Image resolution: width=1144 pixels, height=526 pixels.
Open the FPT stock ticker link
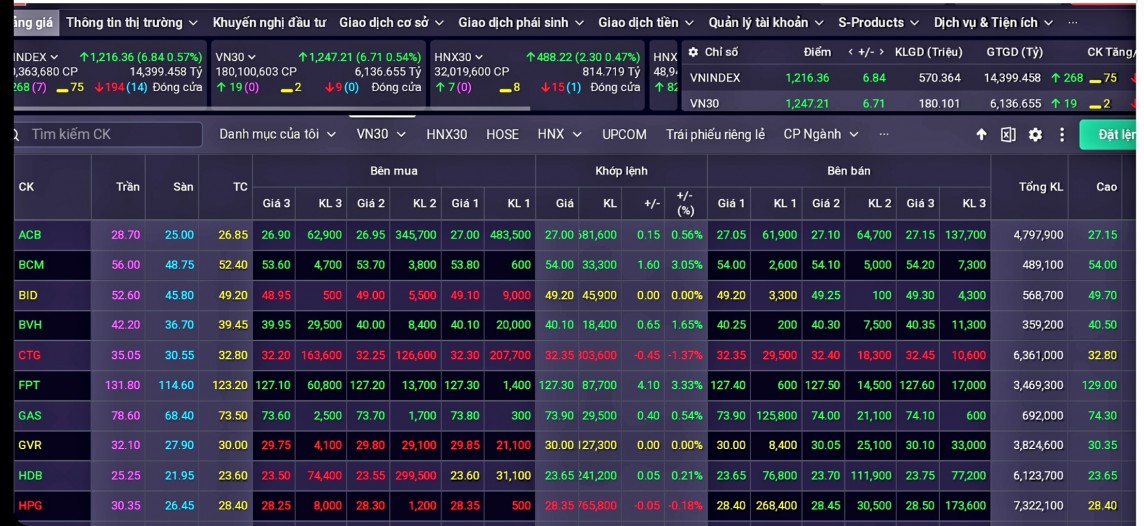point(29,385)
